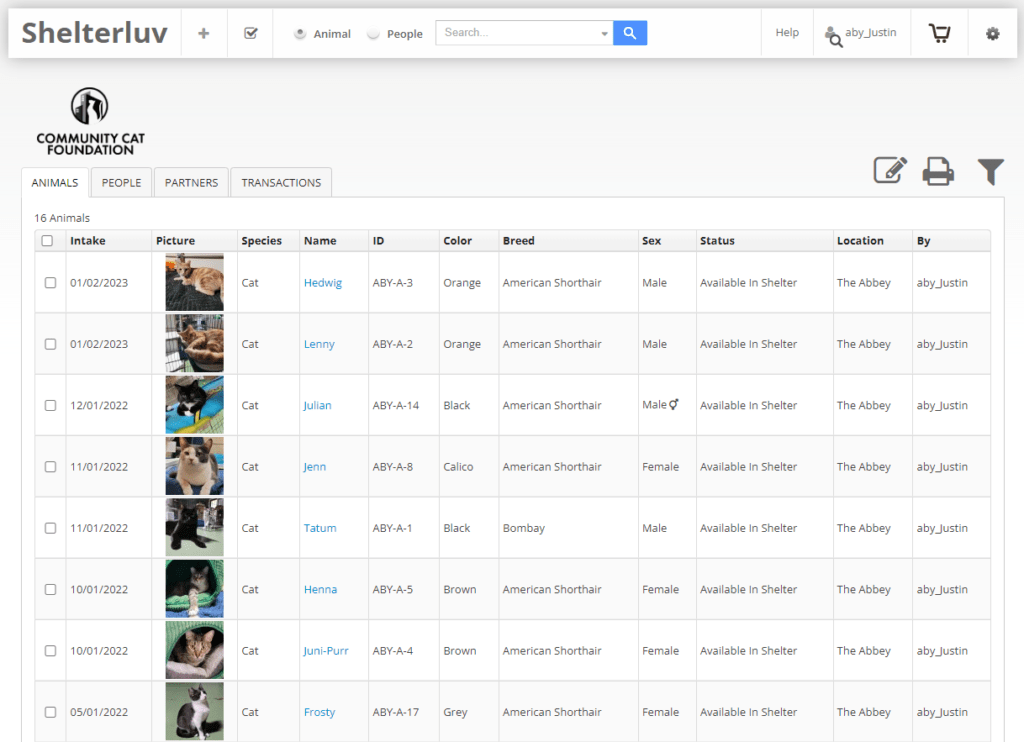This screenshot has height=742, width=1024.
Task: Click the edit pencil icon above the table
Action: pos(891,170)
